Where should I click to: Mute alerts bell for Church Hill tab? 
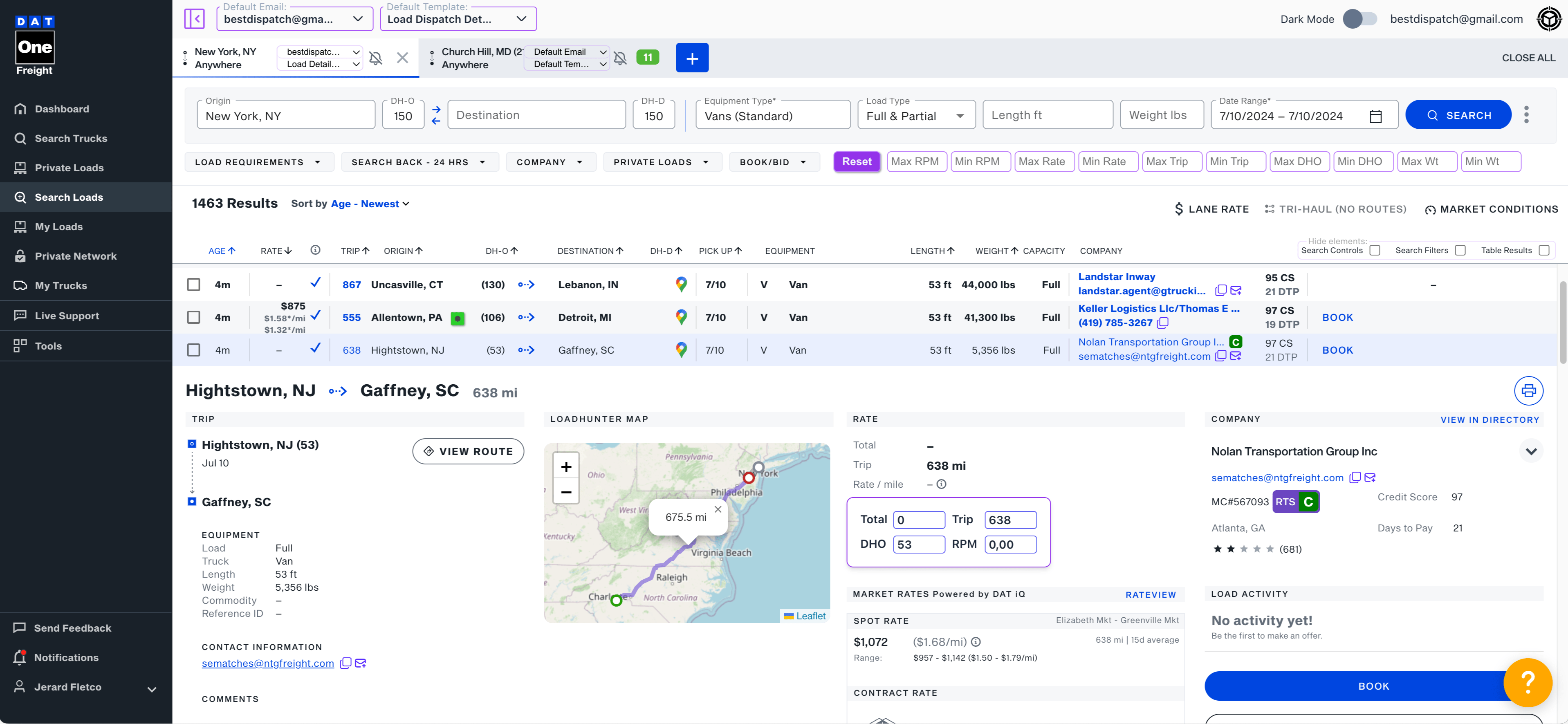click(x=620, y=58)
